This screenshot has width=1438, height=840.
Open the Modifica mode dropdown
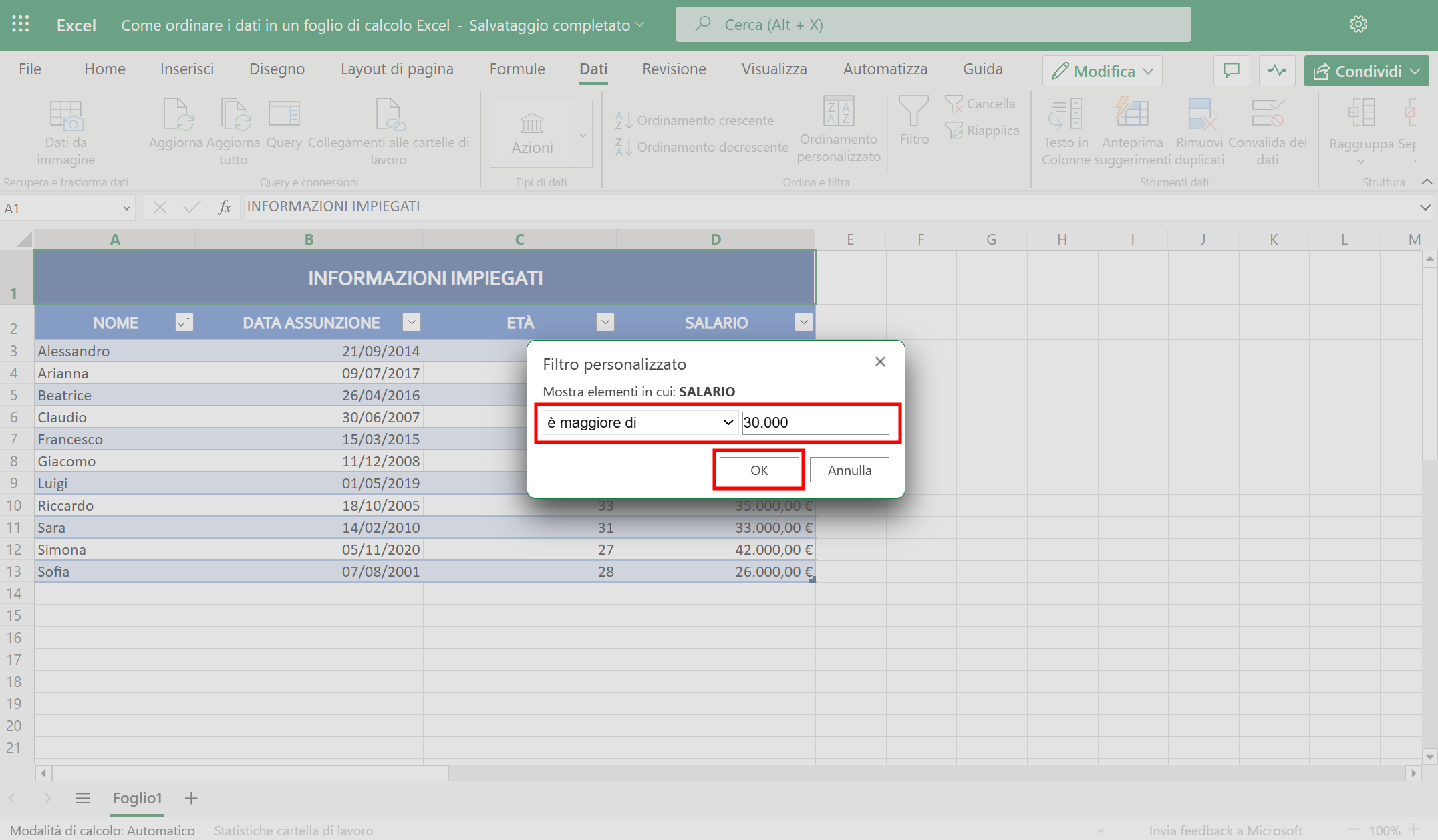click(1101, 70)
